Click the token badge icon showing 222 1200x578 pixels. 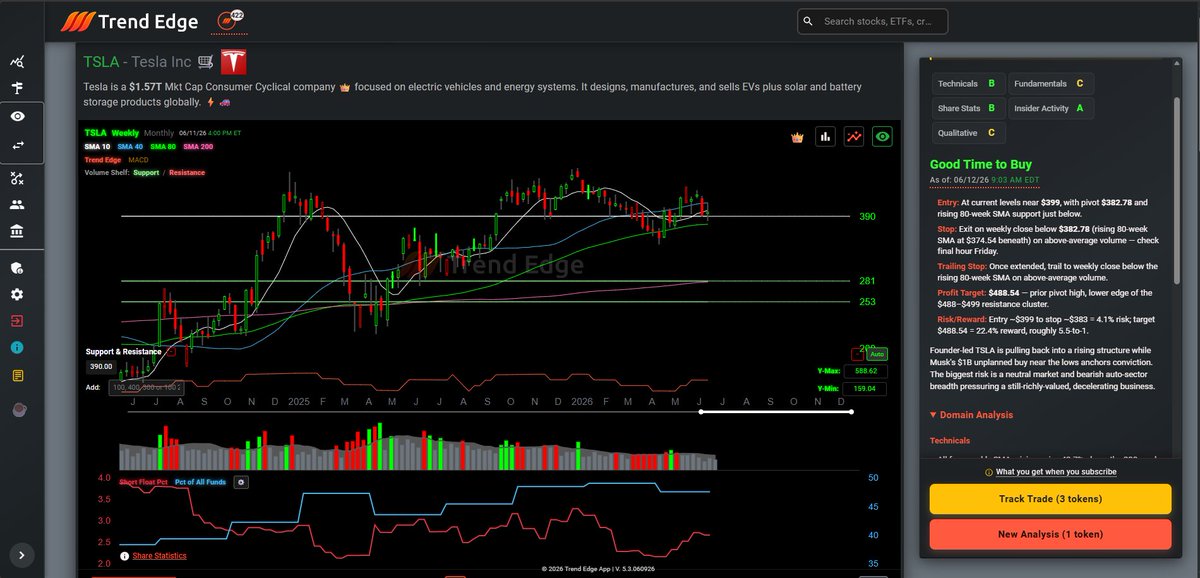click(x=229, y=20)
